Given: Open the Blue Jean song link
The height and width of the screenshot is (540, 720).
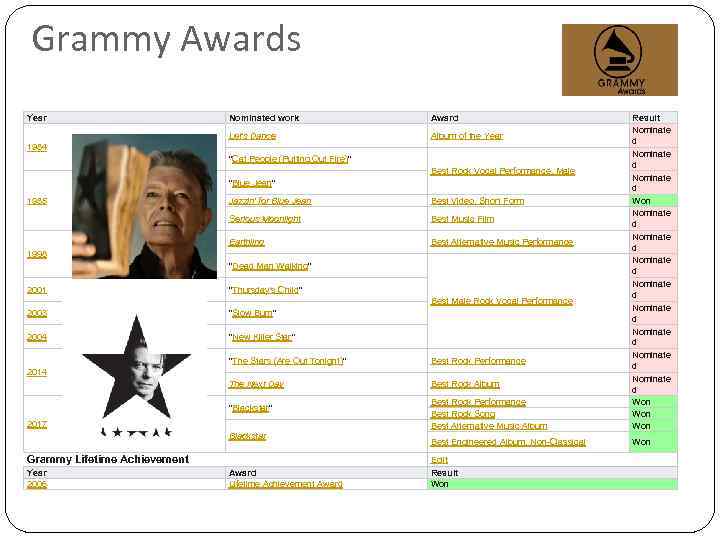Looking at the screenshot, I should pos(252,183).
